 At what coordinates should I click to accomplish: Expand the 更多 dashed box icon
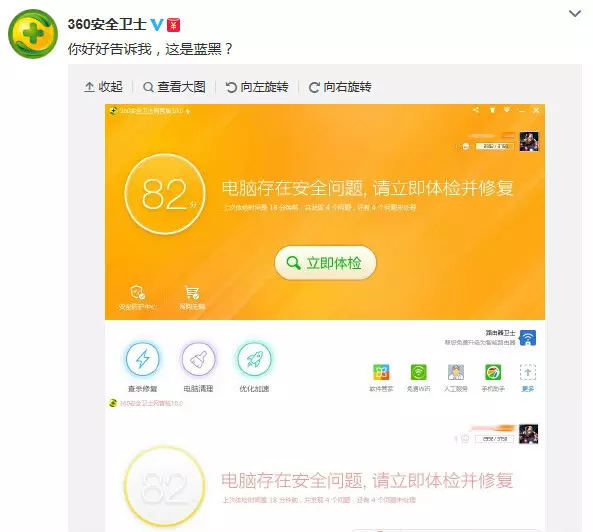tap(528, 372)
